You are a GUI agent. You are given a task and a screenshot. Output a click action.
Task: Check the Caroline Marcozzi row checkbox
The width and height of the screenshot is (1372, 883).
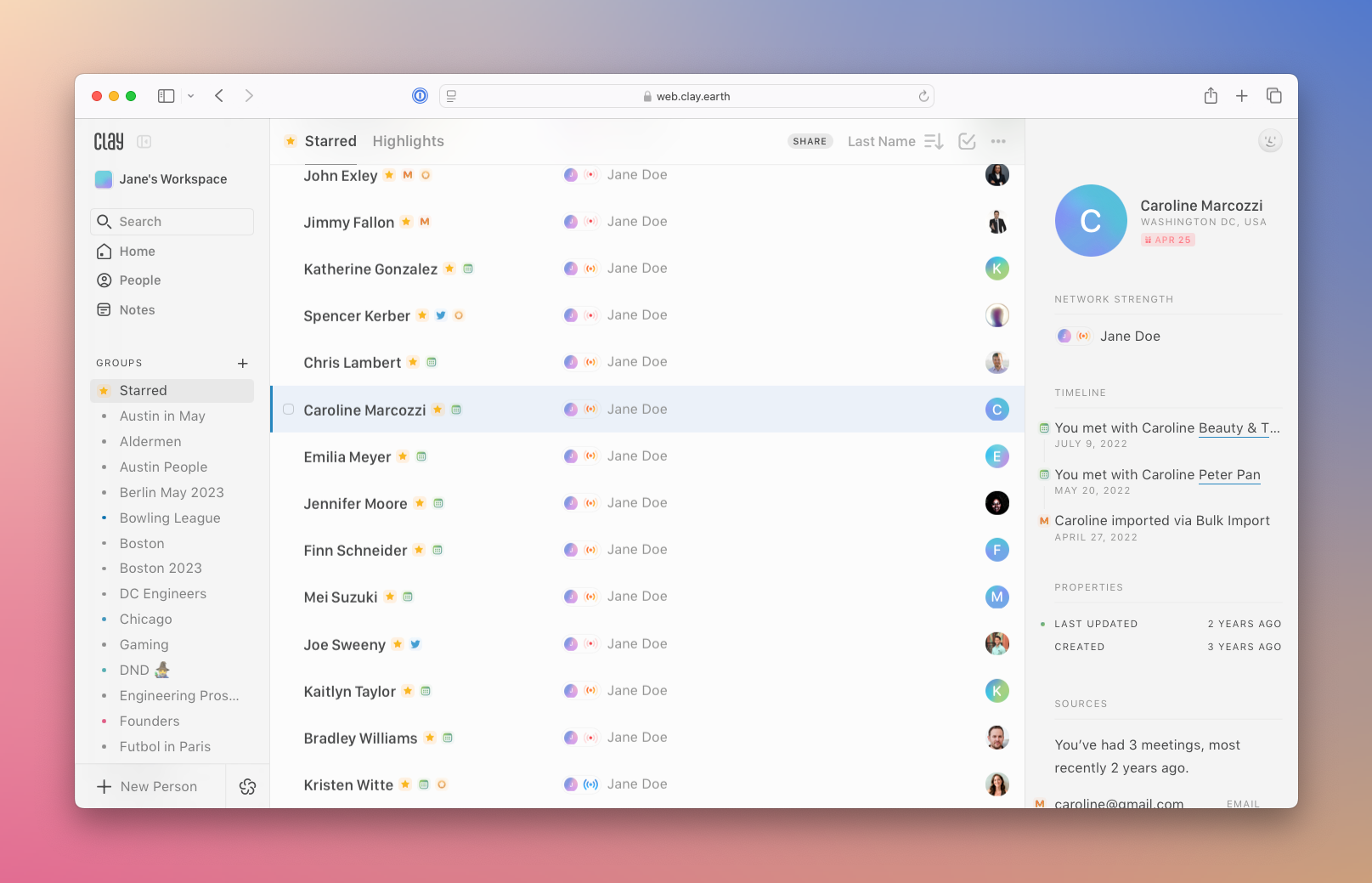(289, 410)
